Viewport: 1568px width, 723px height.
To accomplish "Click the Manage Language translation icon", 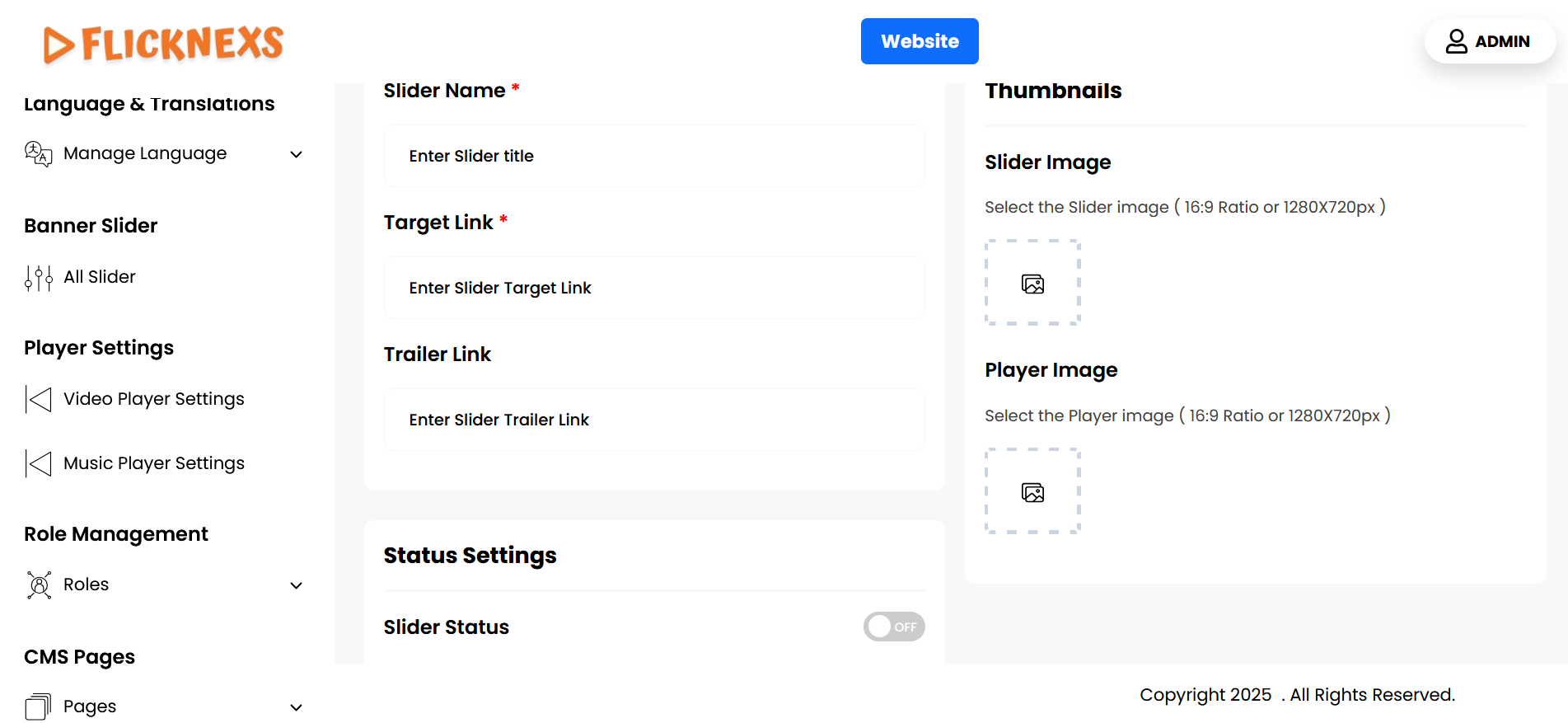I will pyautogui.click(x=38, y=154).
